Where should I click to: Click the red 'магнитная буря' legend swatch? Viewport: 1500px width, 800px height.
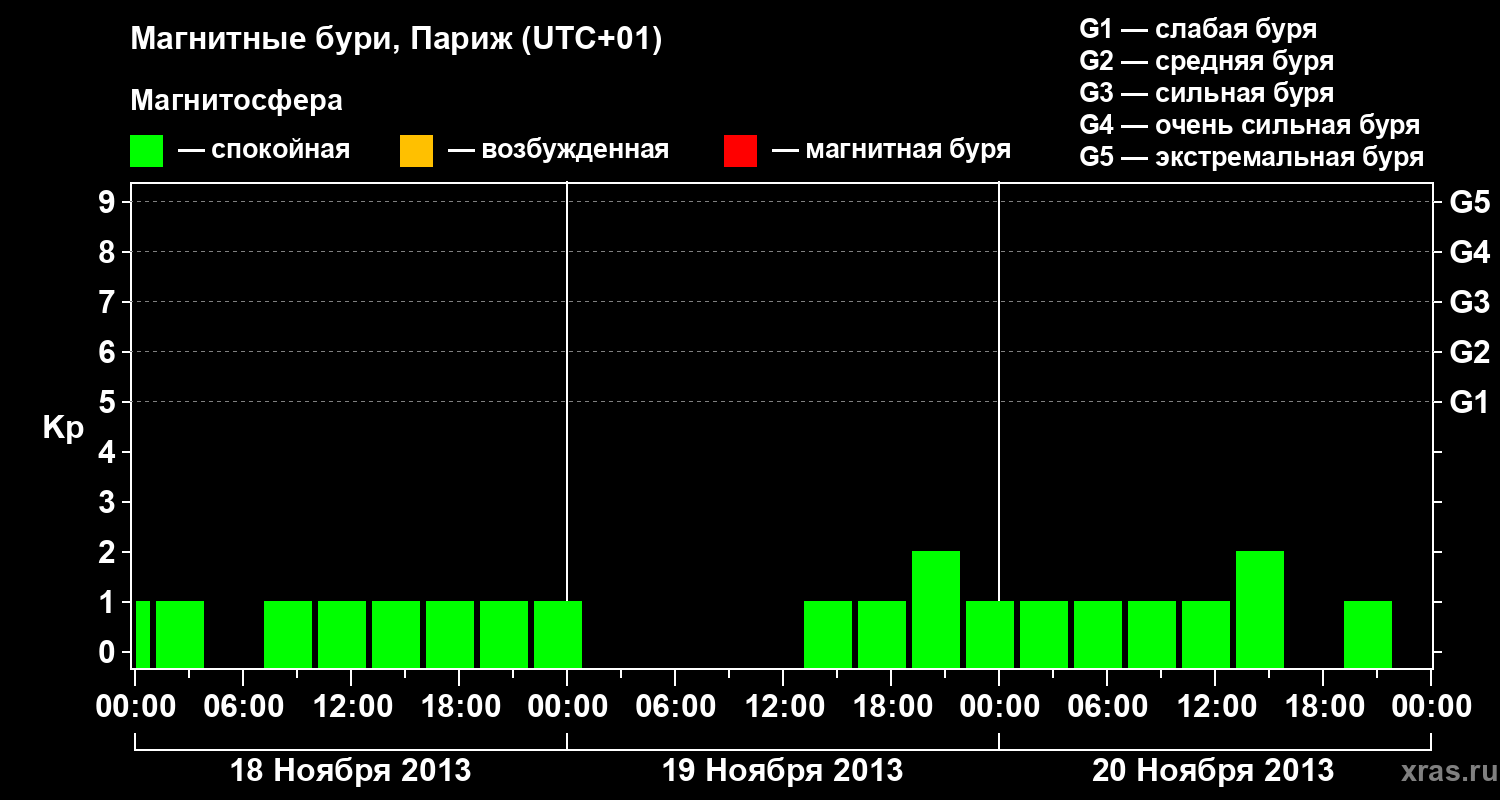[740, 151]
